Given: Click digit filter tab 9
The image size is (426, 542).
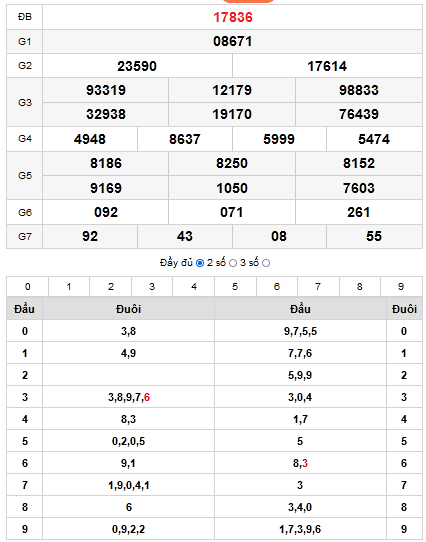Looking at the screenshot, I should 401,287.
